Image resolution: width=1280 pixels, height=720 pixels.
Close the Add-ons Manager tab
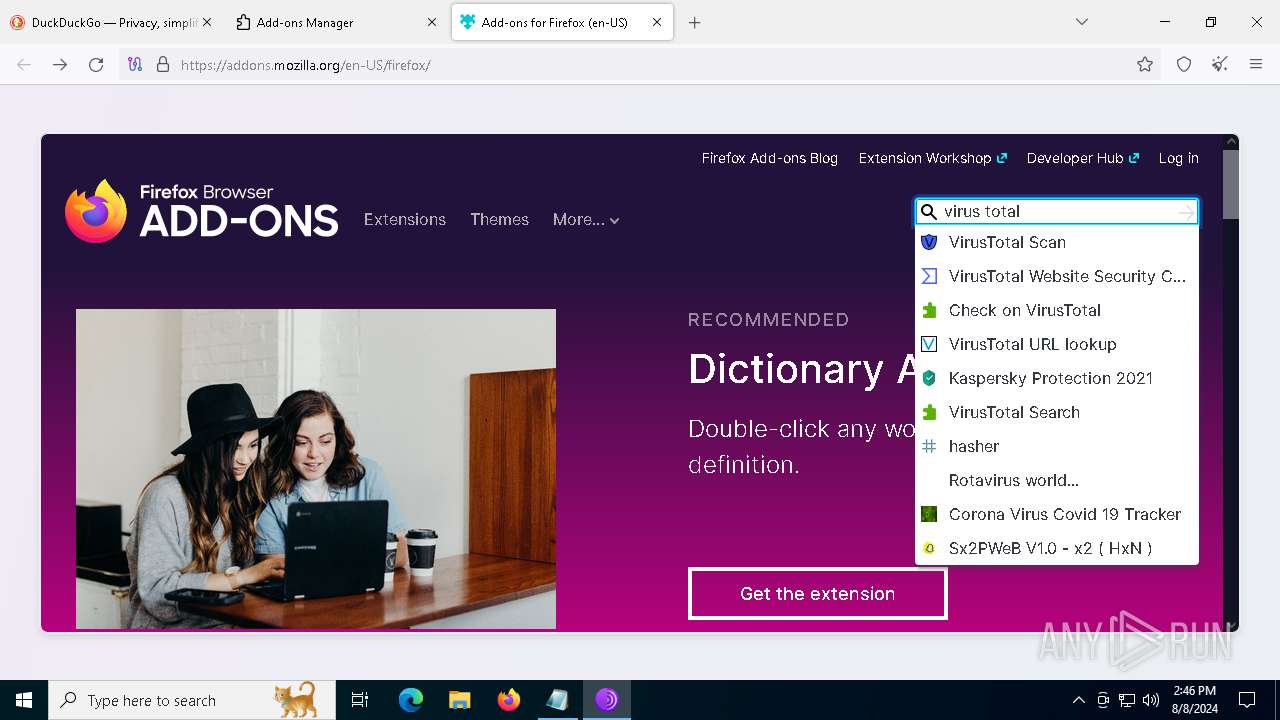click(432, 22)
